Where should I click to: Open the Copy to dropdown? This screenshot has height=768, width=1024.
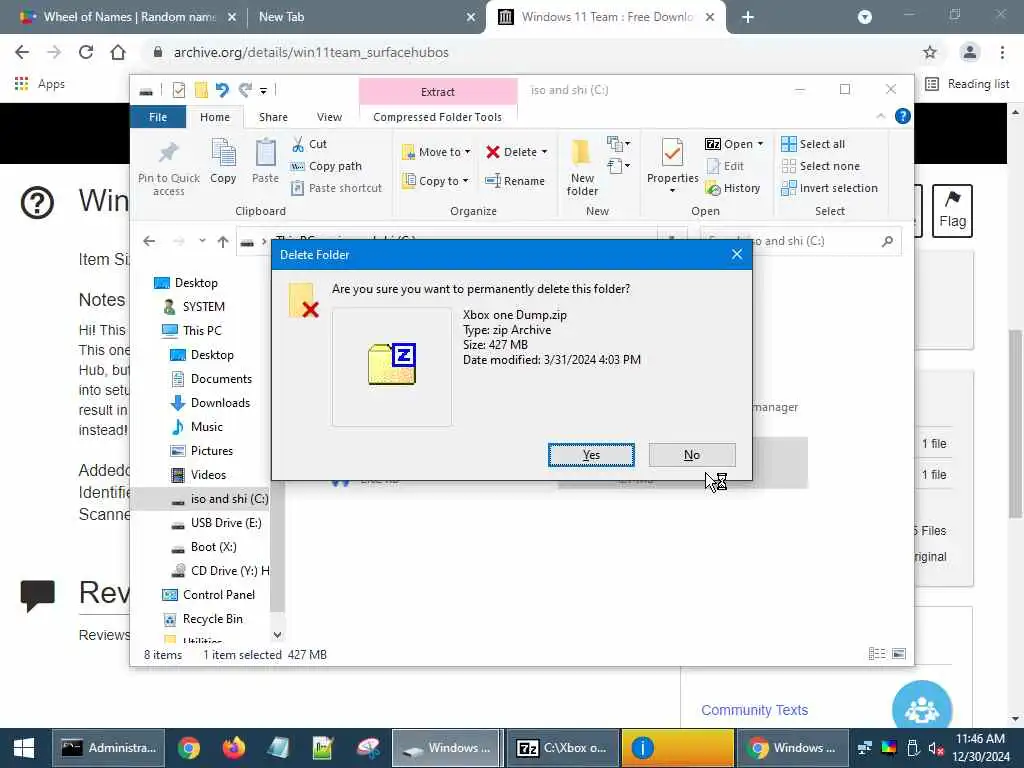[x=435, y=181]
